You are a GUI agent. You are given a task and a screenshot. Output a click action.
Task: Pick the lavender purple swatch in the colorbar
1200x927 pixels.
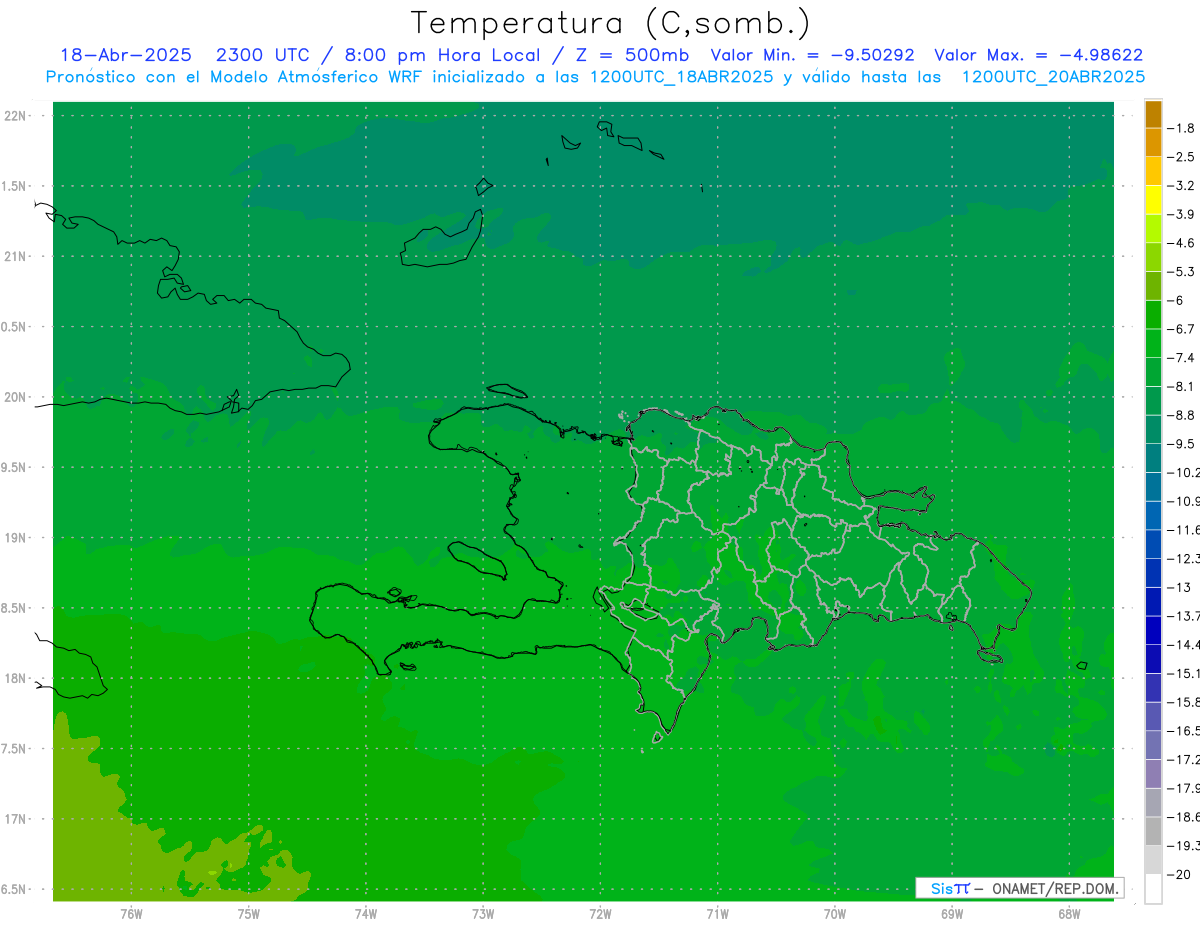click(x=1153, y=774)
